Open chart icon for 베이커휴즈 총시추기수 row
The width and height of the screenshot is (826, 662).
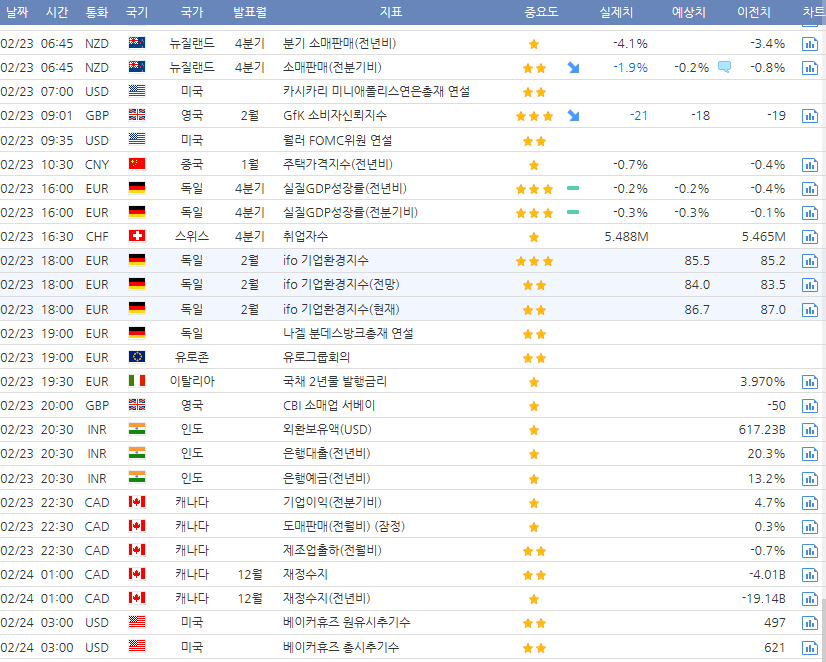pyautogui.click(x=810, y=648)
